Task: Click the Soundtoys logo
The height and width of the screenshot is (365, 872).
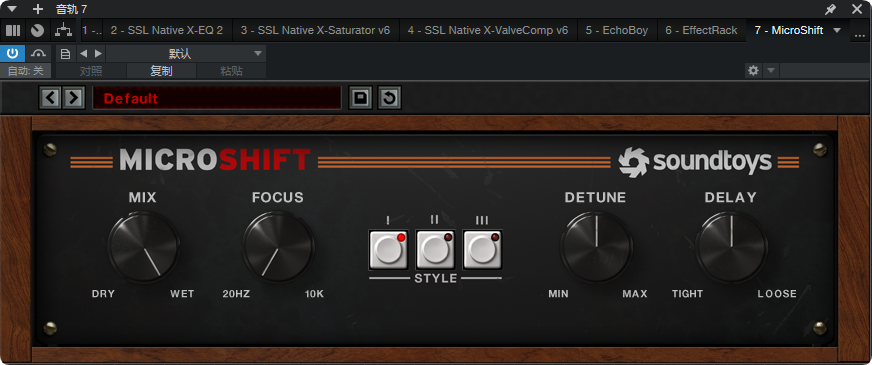Action: [x=695, y=162]
